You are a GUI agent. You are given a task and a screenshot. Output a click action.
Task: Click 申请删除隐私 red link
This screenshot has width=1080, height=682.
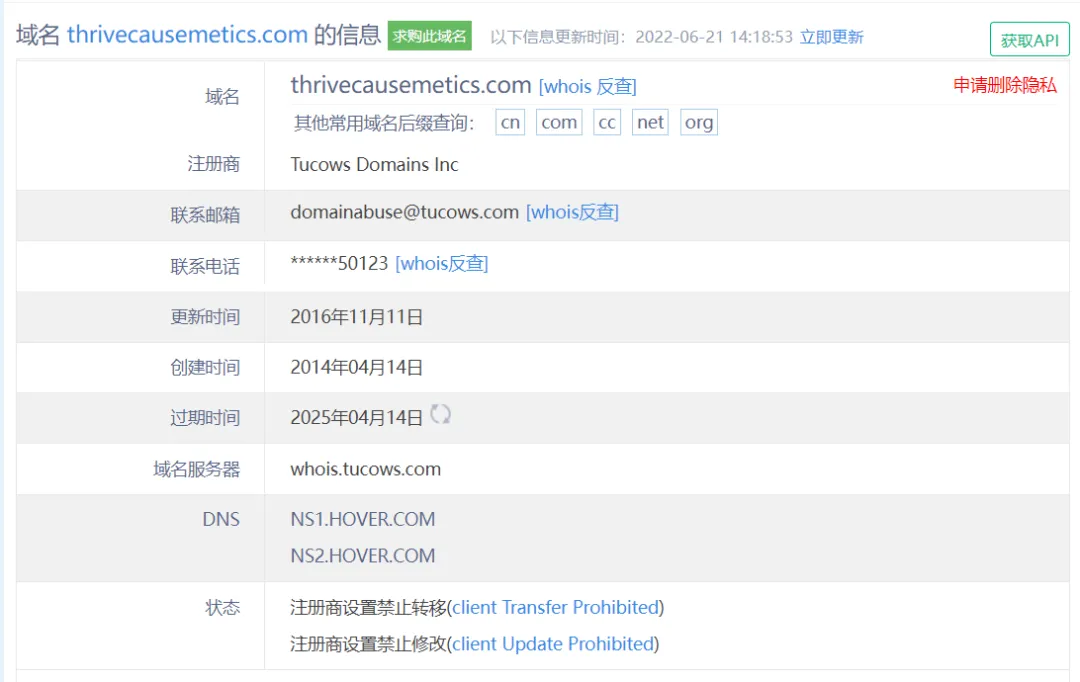1004,85
